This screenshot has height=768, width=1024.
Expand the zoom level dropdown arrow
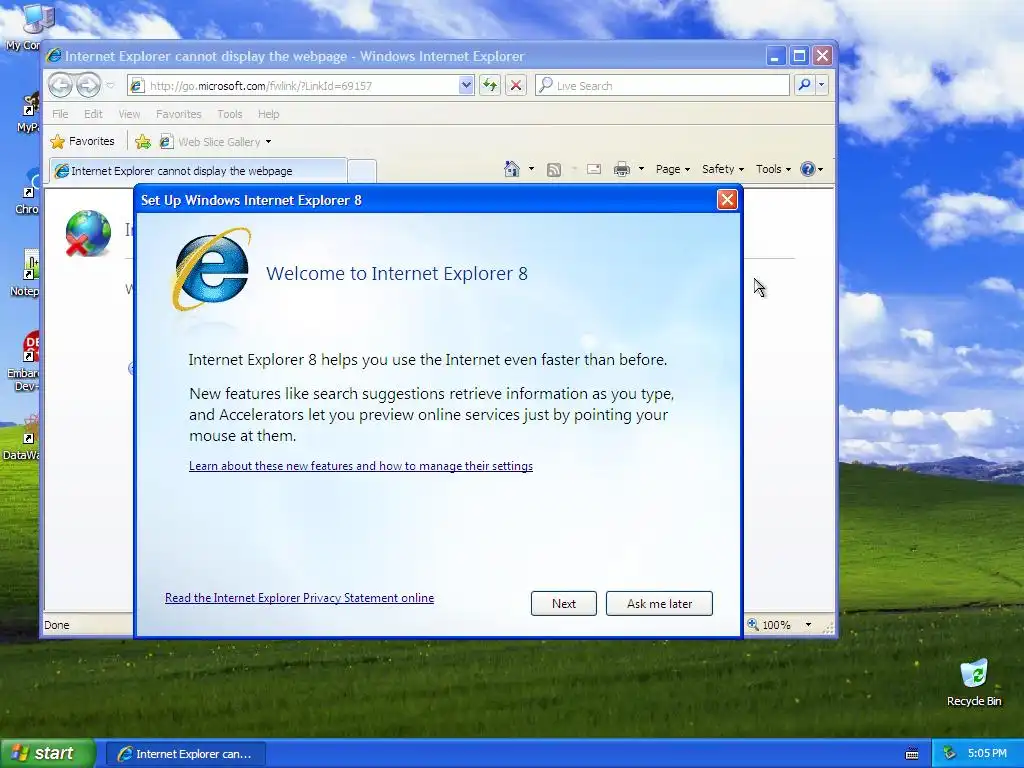(x=808, y=625)
